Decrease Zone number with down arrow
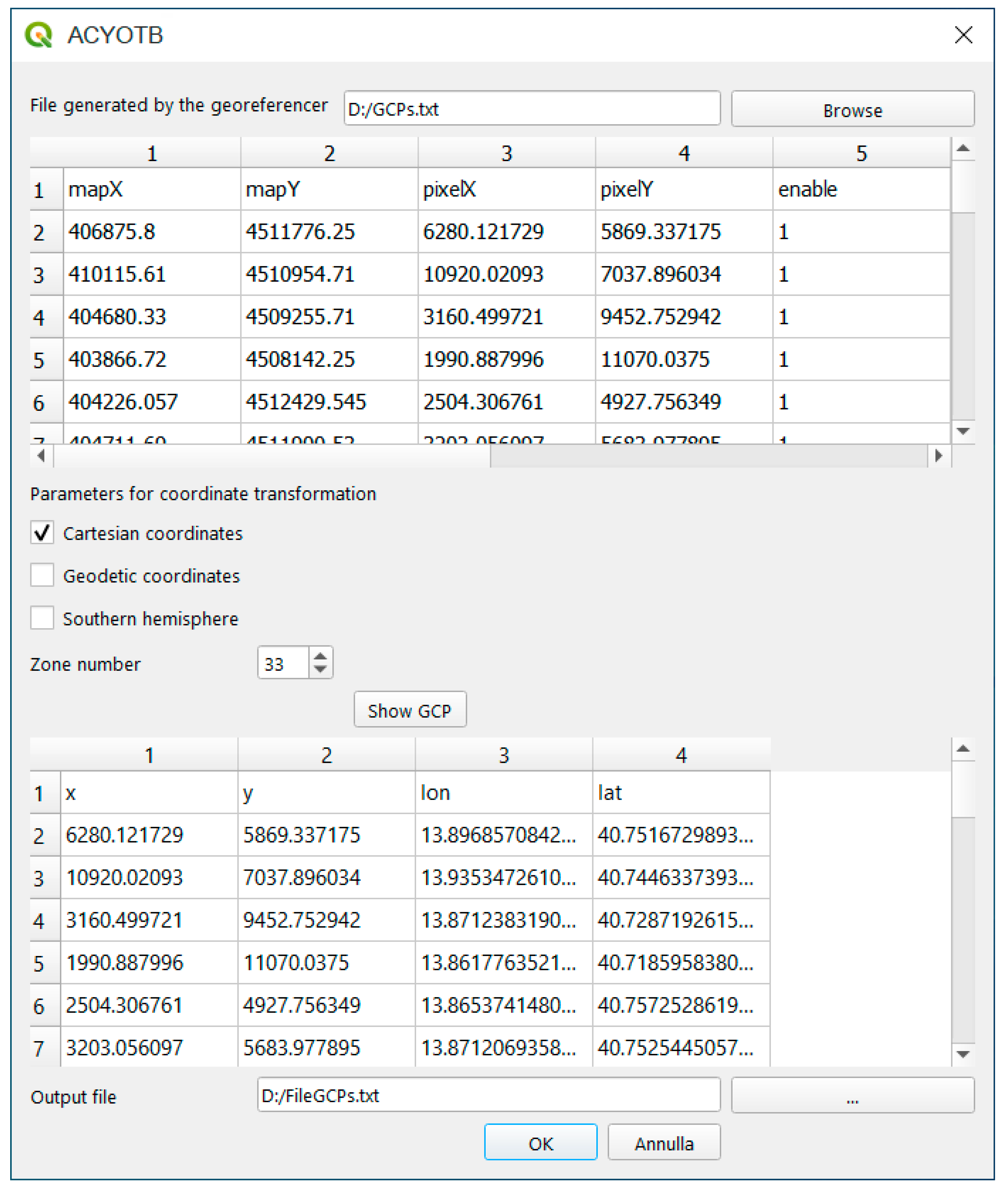Viewport: 1008px width, 1191px height. click(321, 669)
